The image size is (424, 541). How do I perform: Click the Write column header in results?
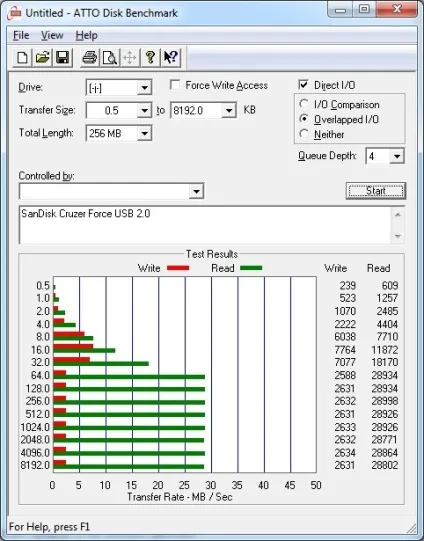[336, 268]
